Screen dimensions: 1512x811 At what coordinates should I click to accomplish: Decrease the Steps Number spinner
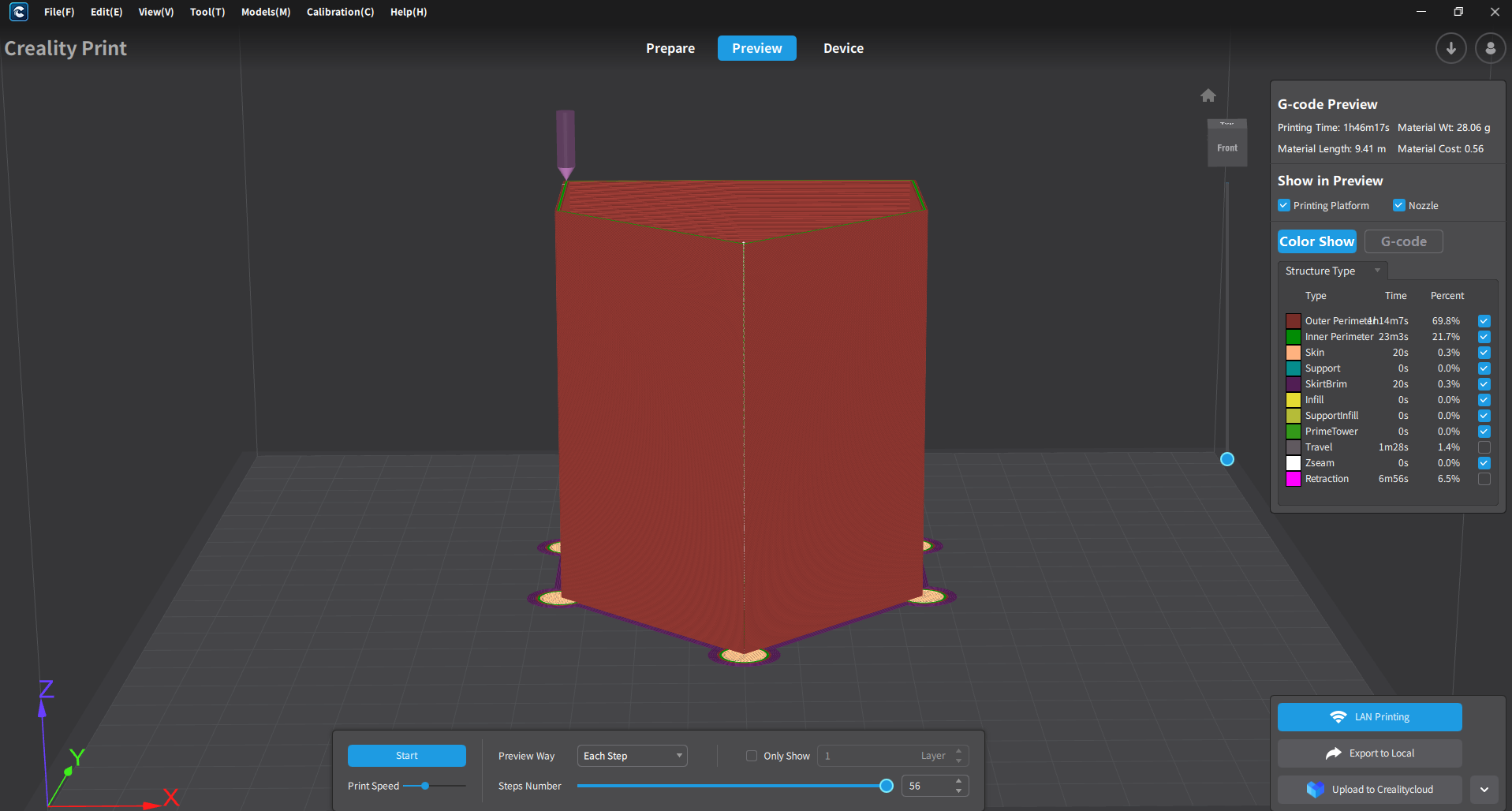coord(958,790)
